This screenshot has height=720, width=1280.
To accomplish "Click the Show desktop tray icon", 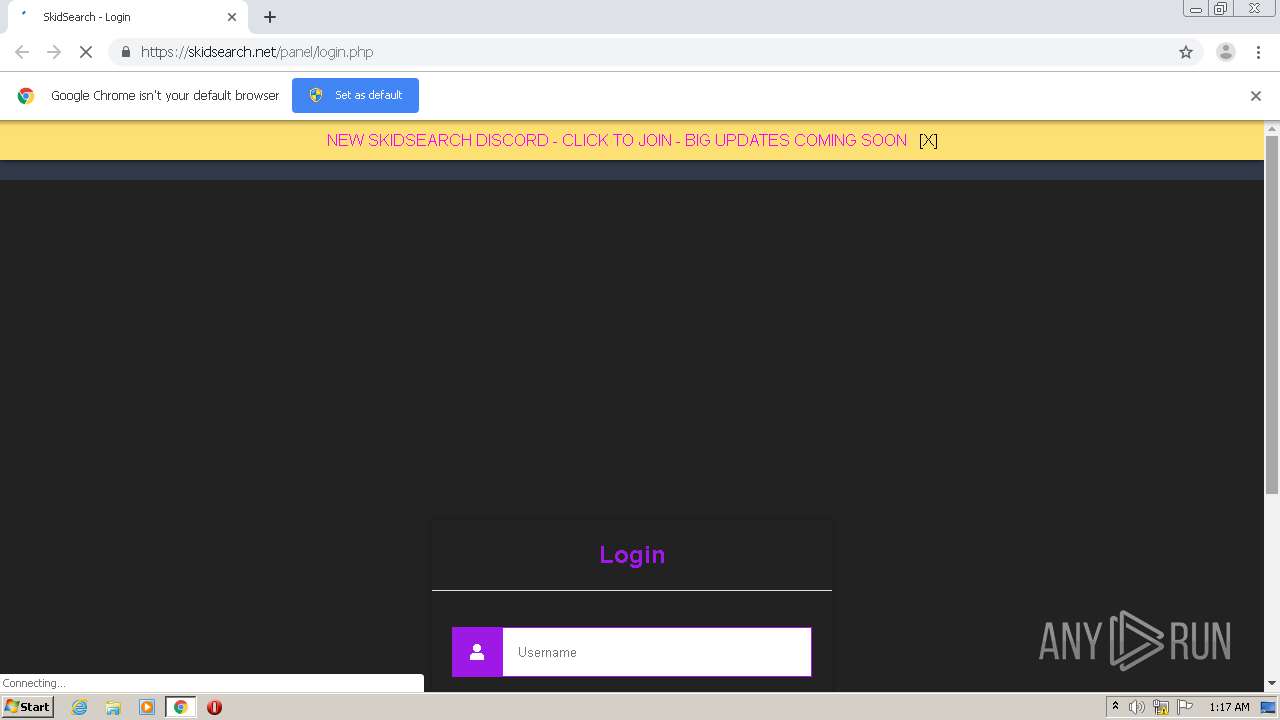I will [1268, 707].
